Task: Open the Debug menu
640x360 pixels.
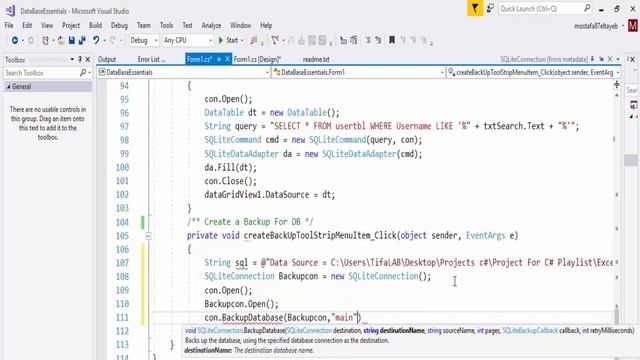Action: point(119,26)
